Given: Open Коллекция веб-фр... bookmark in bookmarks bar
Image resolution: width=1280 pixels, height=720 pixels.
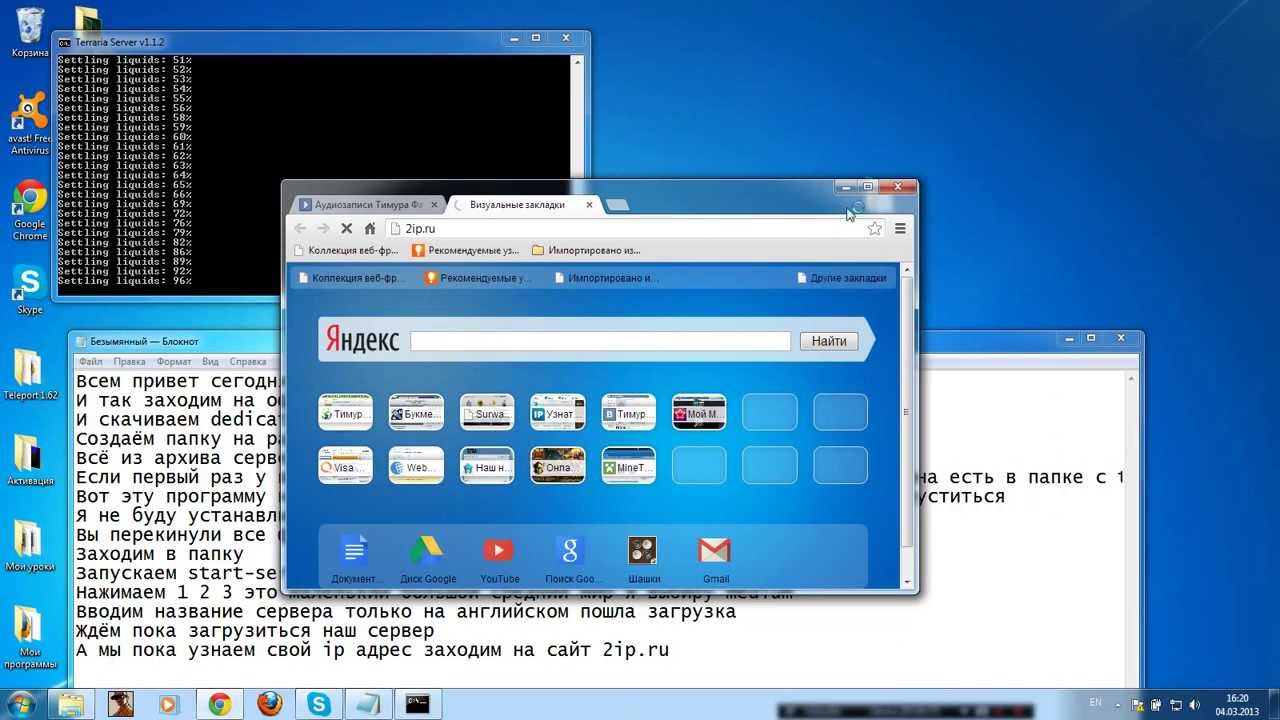Looking at the screenshot, I should (x=346, y=250).
